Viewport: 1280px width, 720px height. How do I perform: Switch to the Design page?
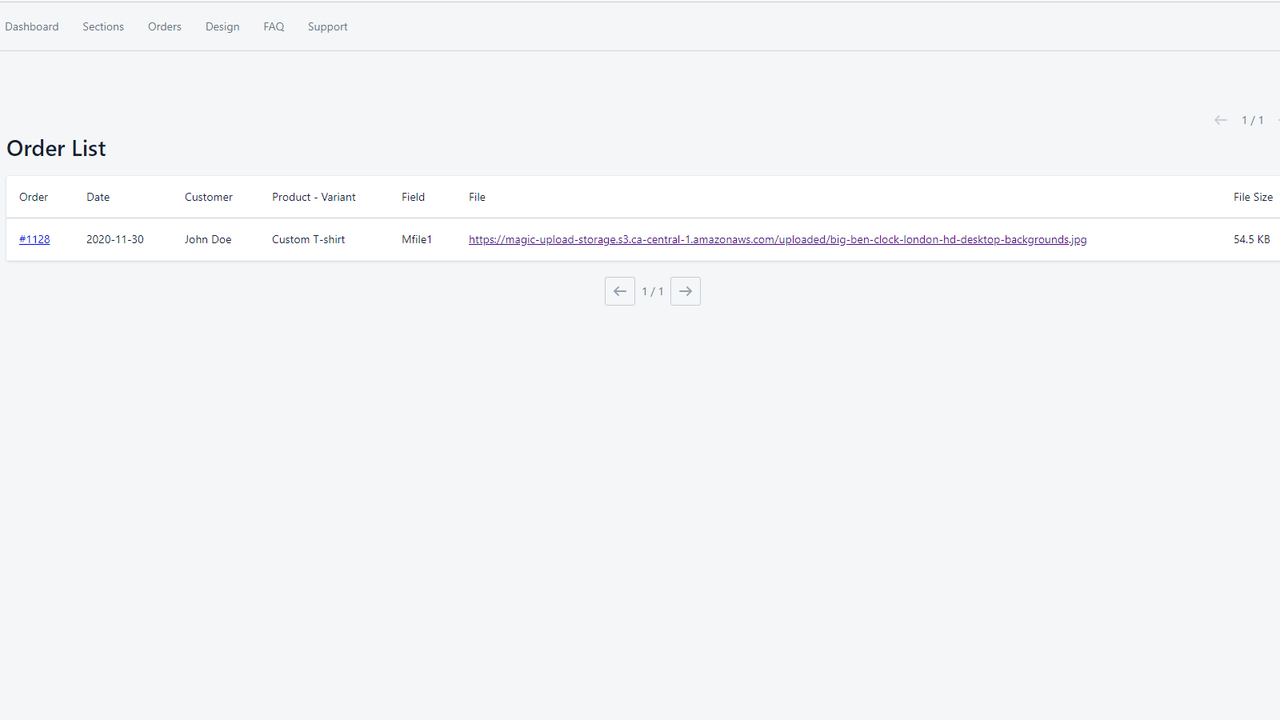pos(222,27)
